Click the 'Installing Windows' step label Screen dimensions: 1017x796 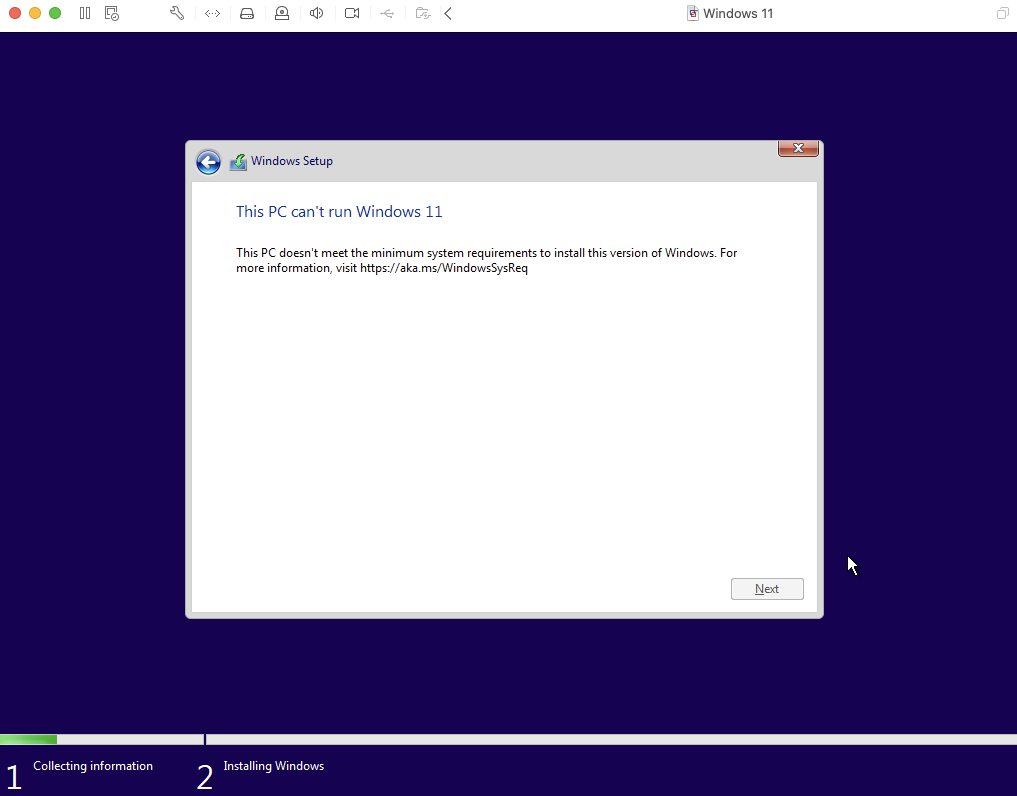click(274, 766)
